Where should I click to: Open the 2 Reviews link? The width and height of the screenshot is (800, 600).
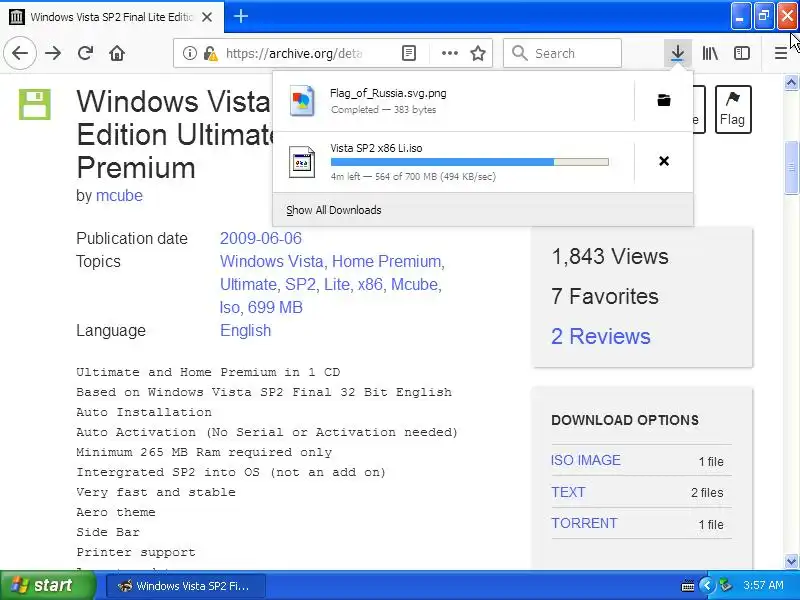click(x=601, y=336)
